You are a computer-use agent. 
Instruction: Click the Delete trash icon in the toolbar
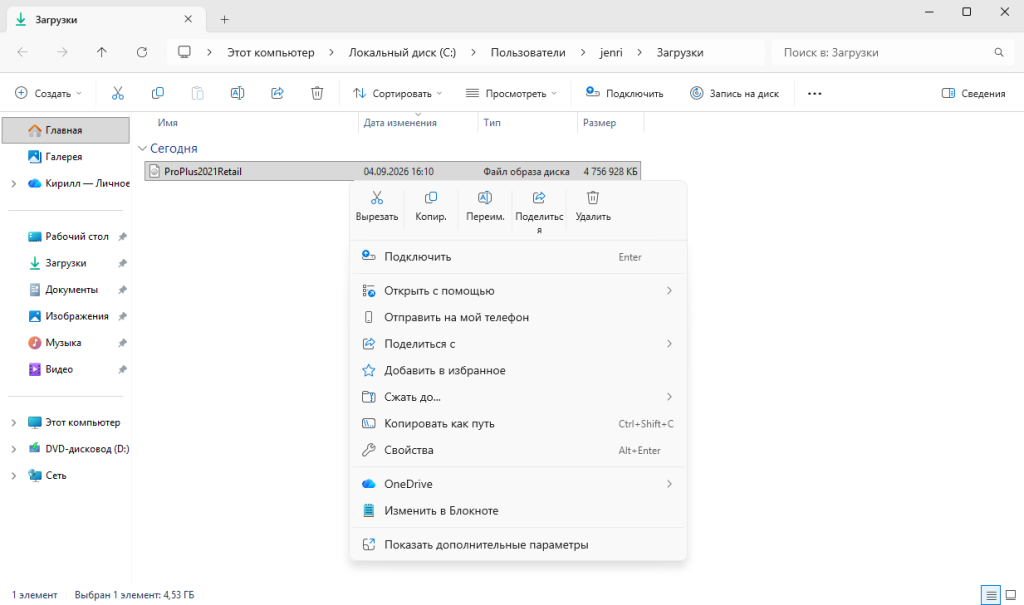317,93
